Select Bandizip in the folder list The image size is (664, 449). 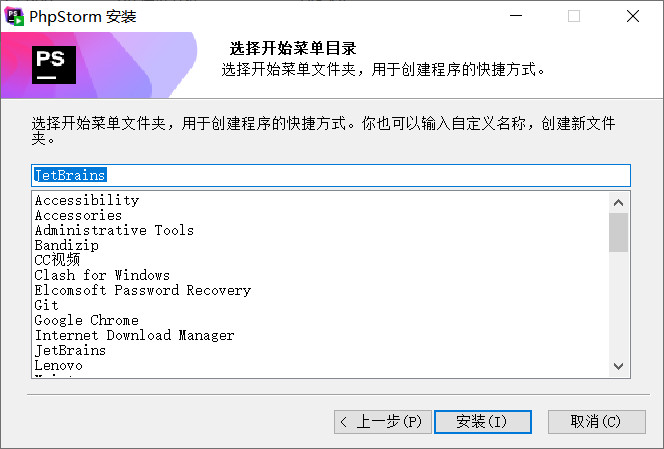(66, 245)
